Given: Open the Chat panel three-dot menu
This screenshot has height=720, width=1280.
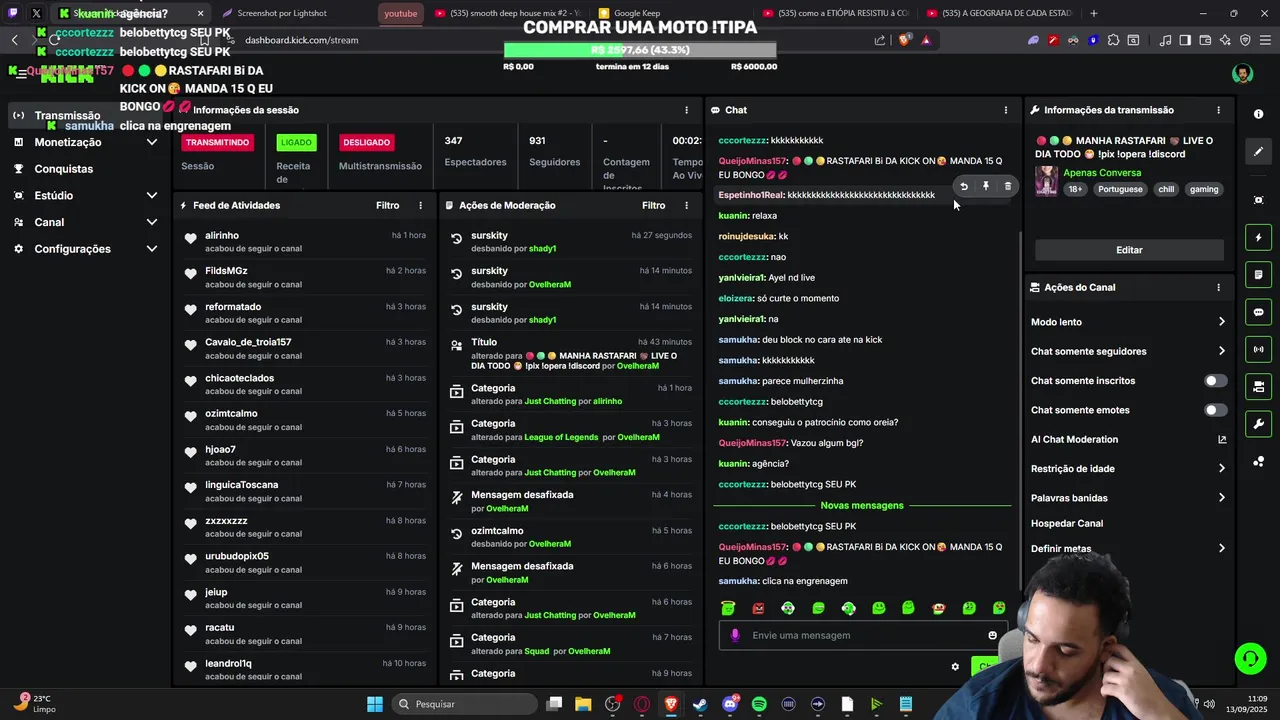Looking at the screenshot, I should tap(1006, 110).
